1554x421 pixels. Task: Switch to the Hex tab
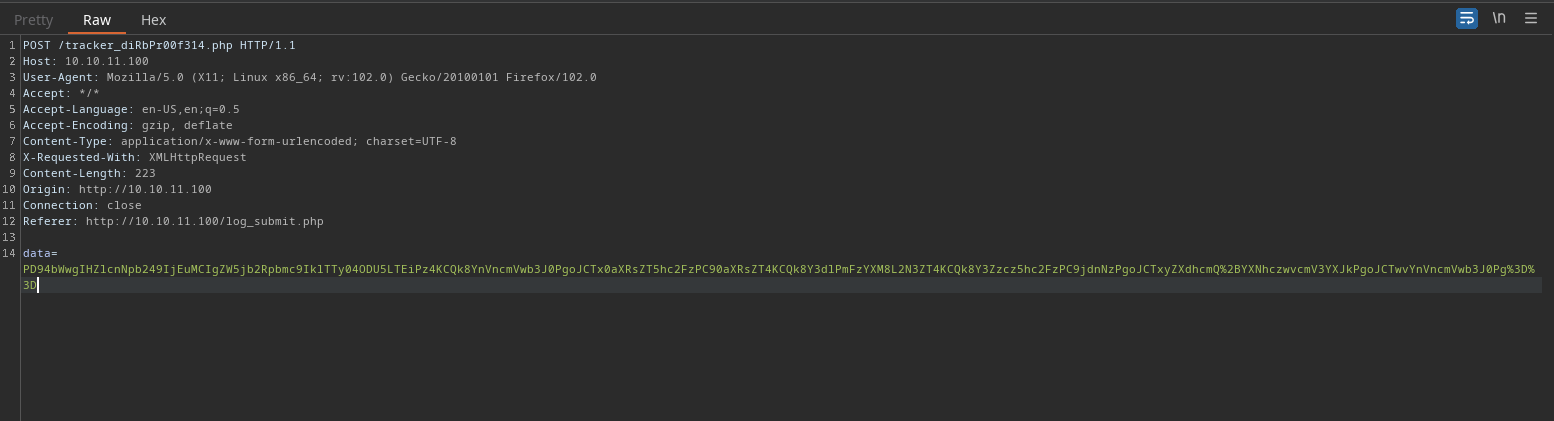click(153, 19)
